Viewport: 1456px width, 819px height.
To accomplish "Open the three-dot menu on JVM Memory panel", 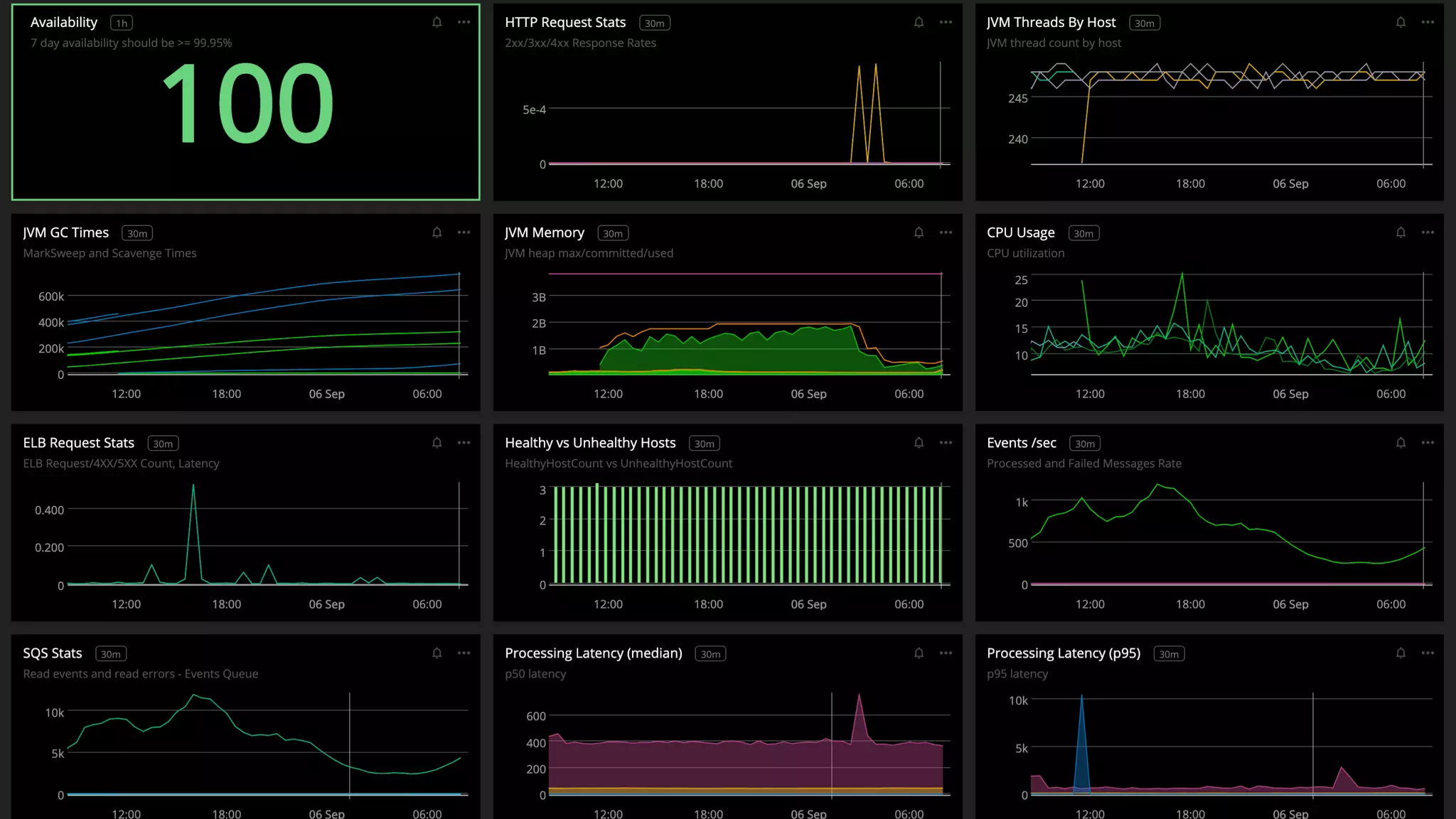I will [946, 232].
